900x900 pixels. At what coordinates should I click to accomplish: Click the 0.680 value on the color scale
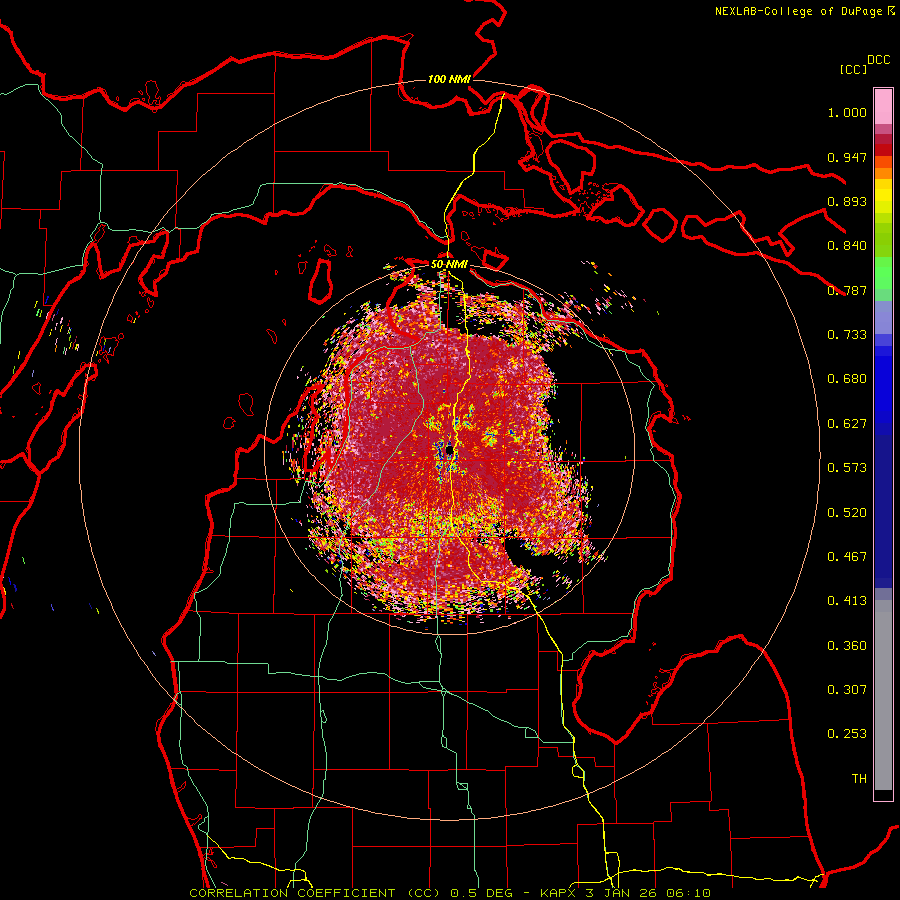pos(847,379)
